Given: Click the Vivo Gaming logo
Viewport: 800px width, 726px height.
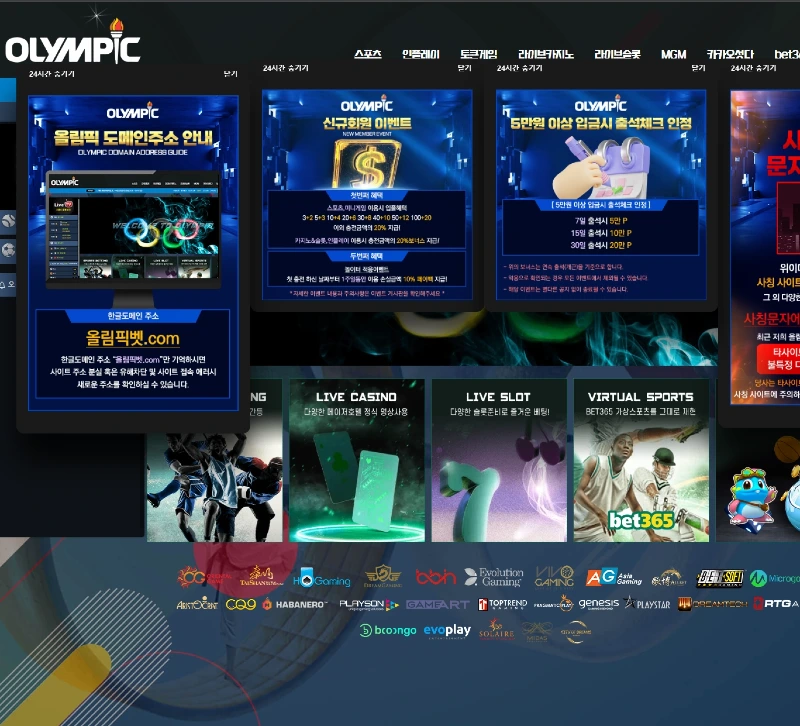Looking at the screenshot, I should coord(555,577).
